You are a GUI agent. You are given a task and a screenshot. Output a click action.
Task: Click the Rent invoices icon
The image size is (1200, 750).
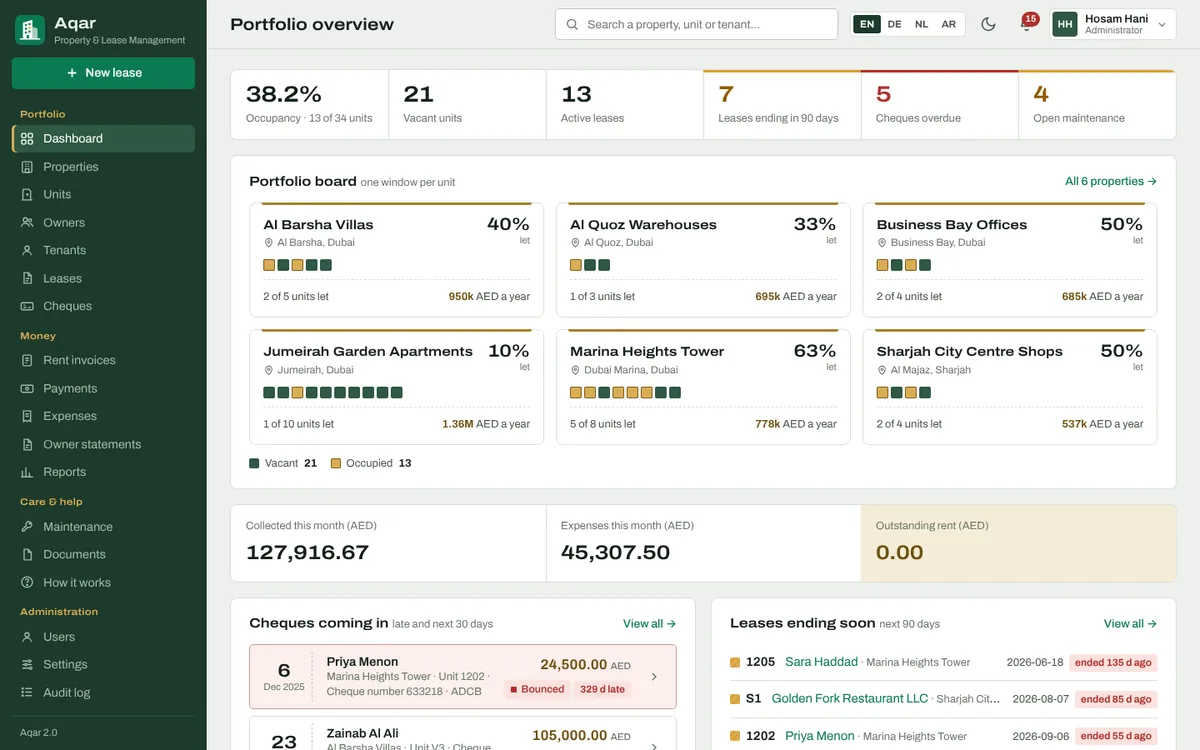(x=27, y=360)
